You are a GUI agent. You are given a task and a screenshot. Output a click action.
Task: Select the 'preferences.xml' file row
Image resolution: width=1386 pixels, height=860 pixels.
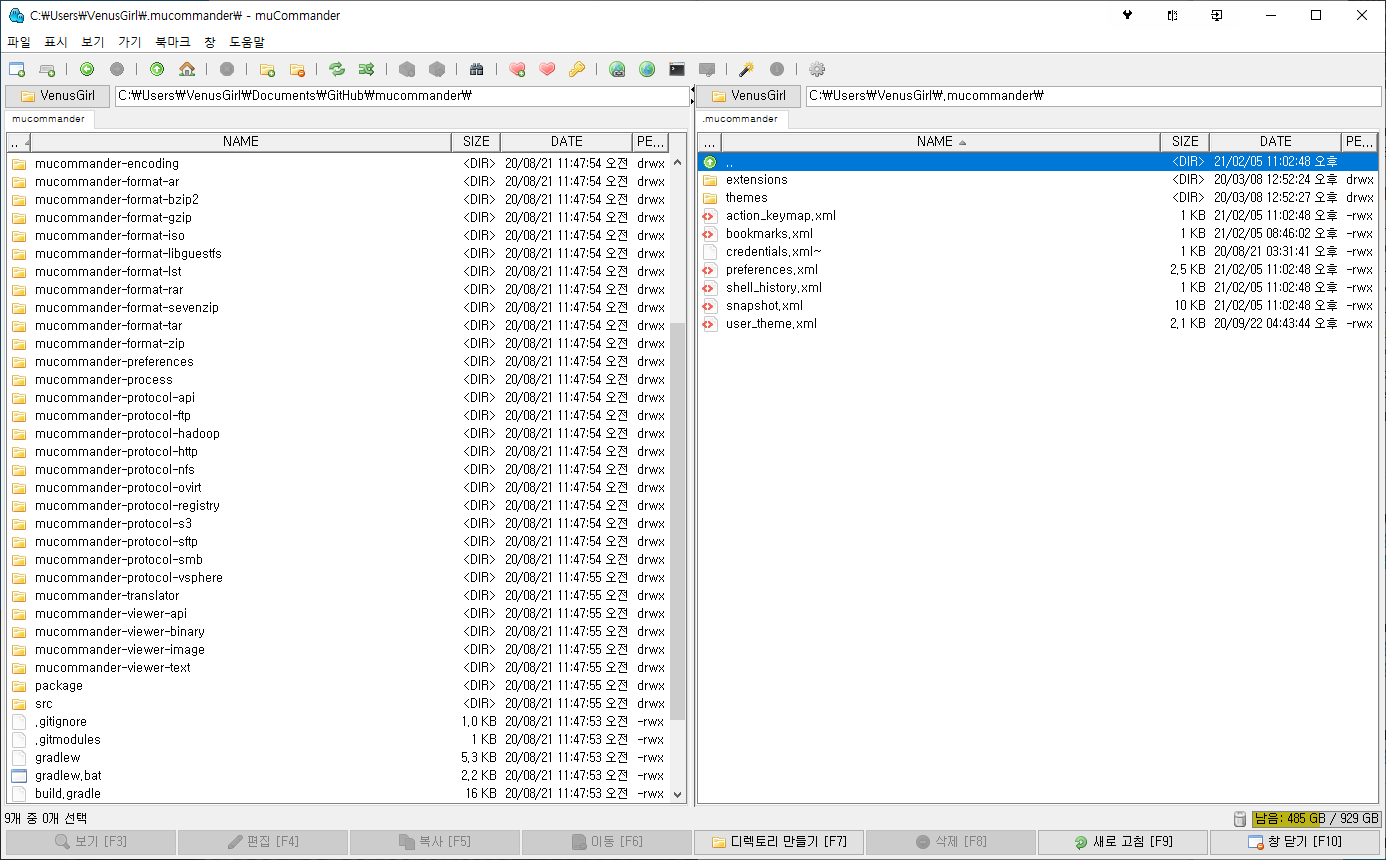(1038, 270)
